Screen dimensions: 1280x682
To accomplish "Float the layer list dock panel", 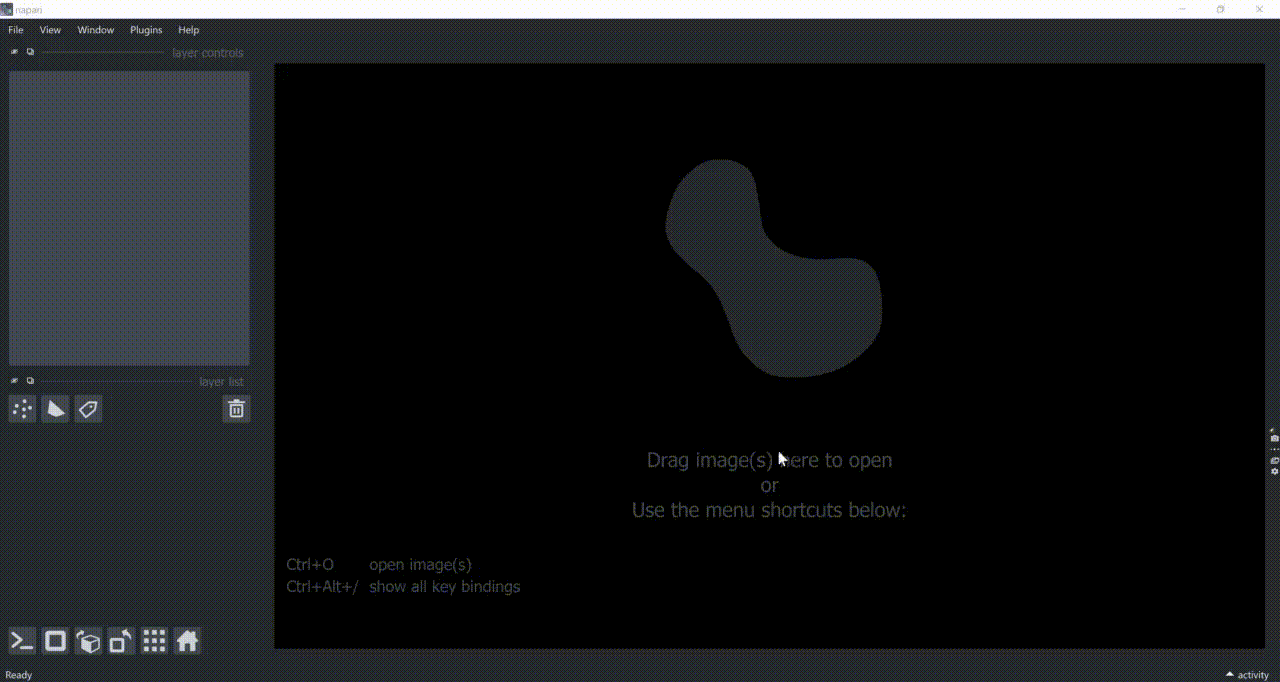I will [x=30, y=380].
